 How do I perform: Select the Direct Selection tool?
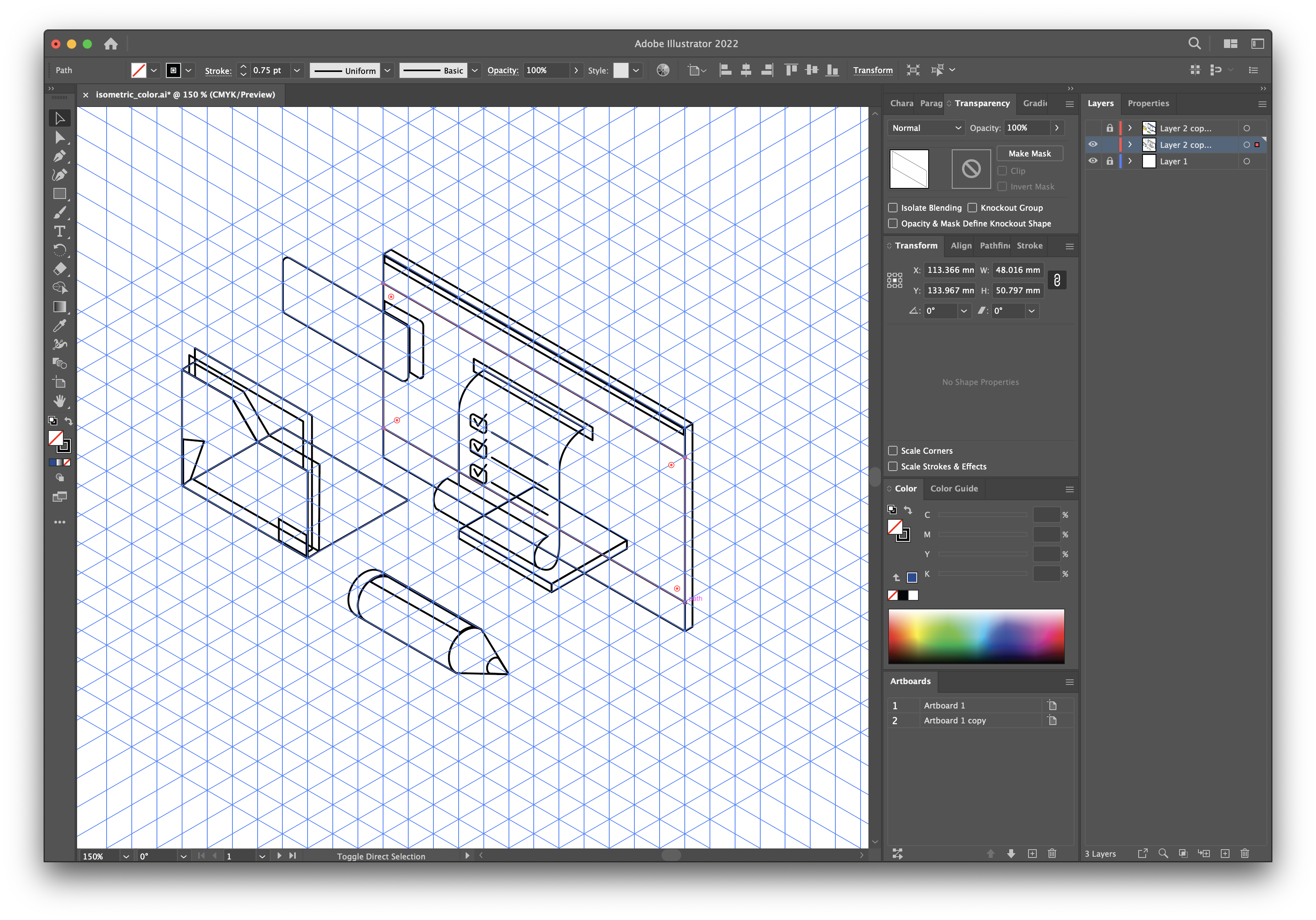tap(60, 137)
